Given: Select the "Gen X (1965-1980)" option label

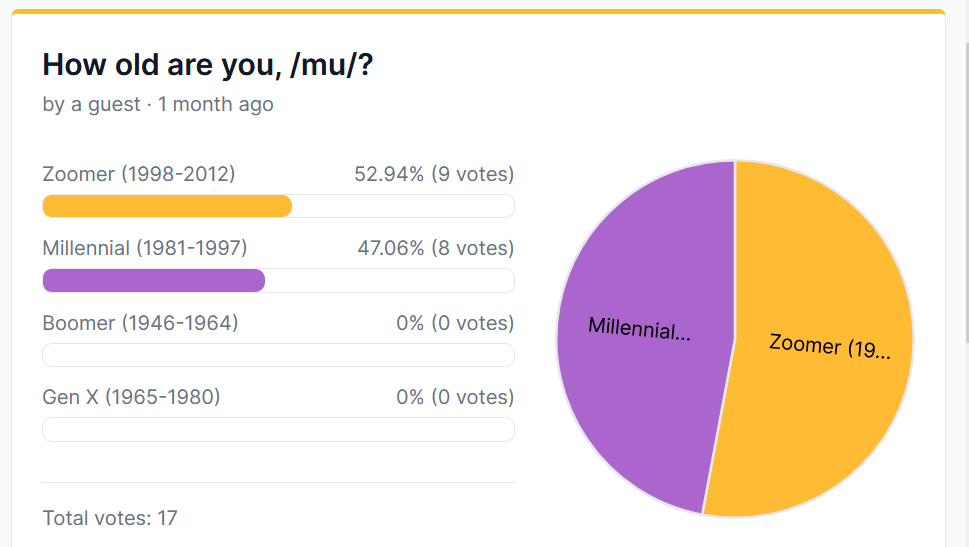Looking at the screenshot, I should point(131,397).
